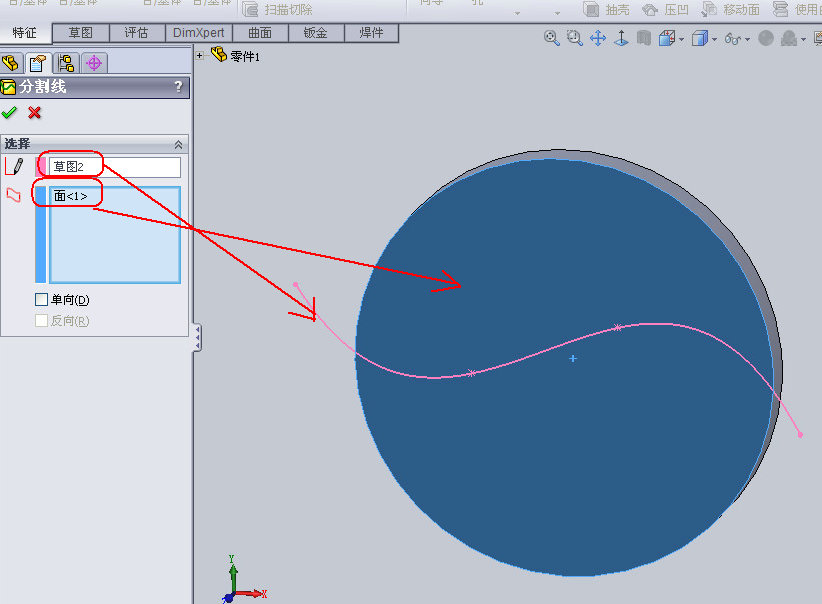Screen dimensions: 822x604
Task: Click the Zoom to Fit icon
Action: [x=551, y=38]
